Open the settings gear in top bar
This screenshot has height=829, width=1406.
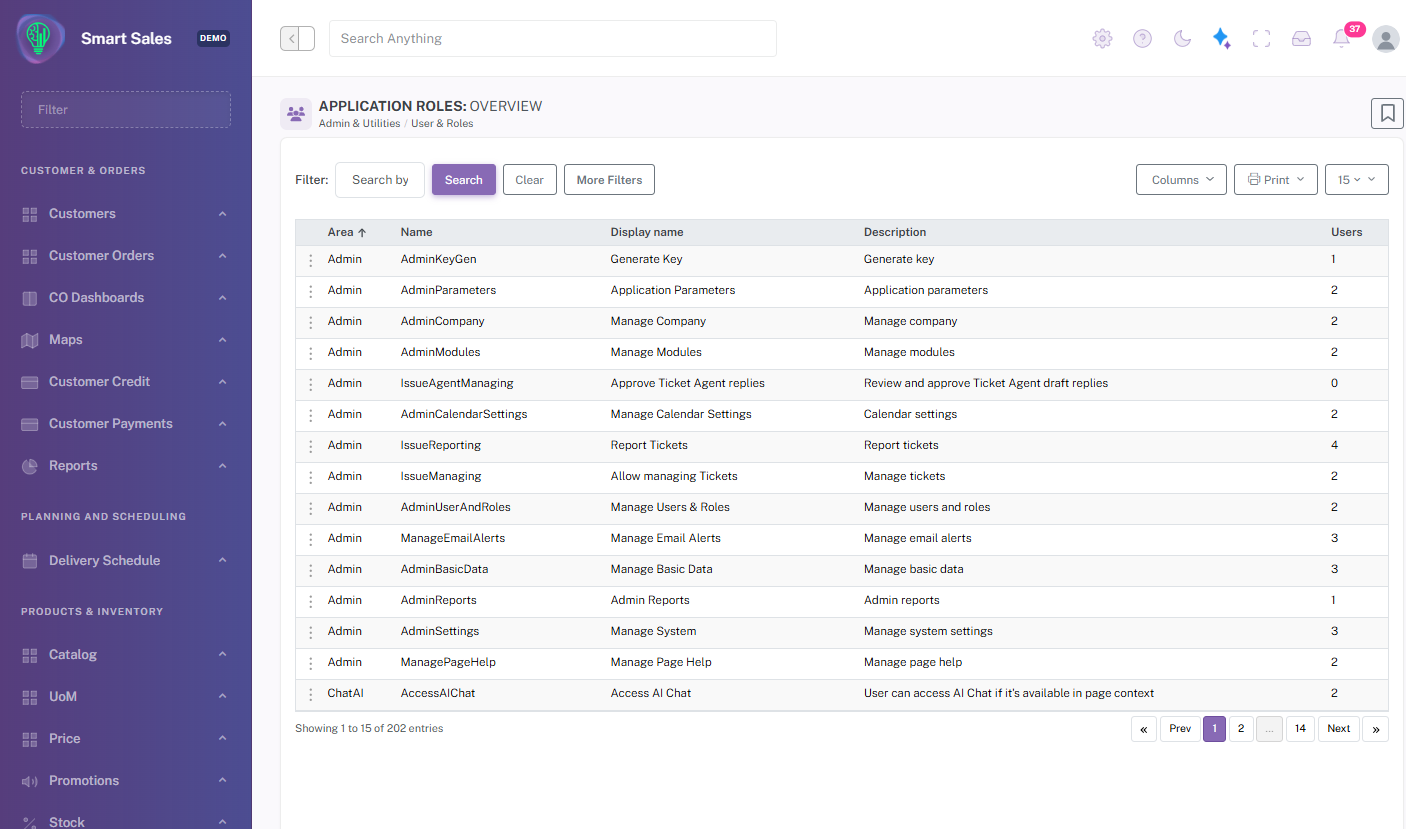pyautogui.click(x=1102, y=39)
